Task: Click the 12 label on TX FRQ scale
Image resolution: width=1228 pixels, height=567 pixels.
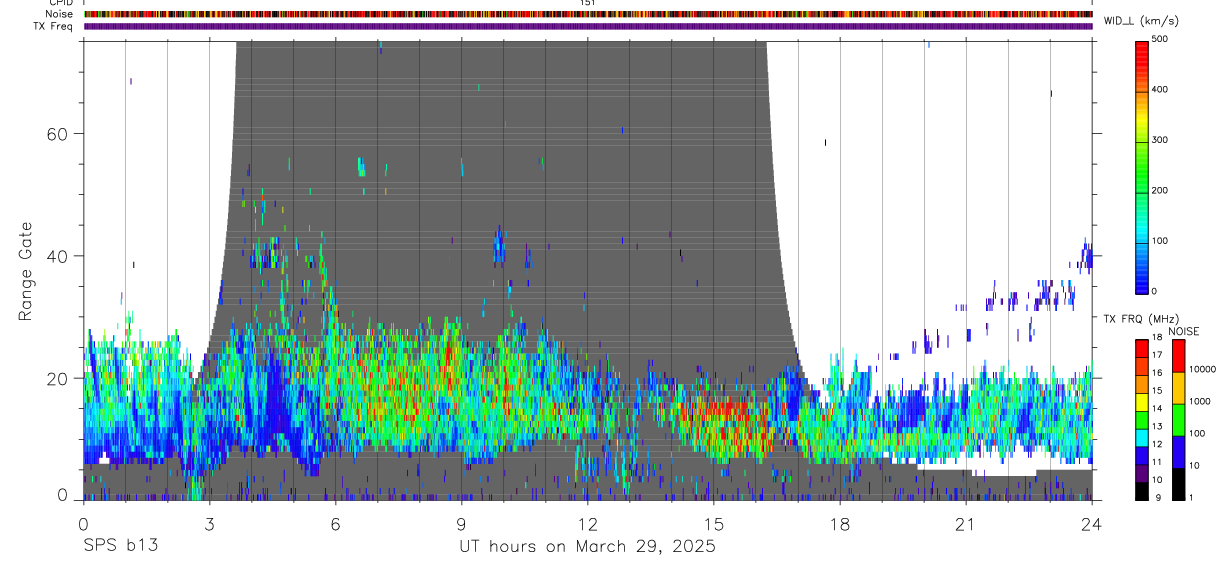Action: 1156,444
